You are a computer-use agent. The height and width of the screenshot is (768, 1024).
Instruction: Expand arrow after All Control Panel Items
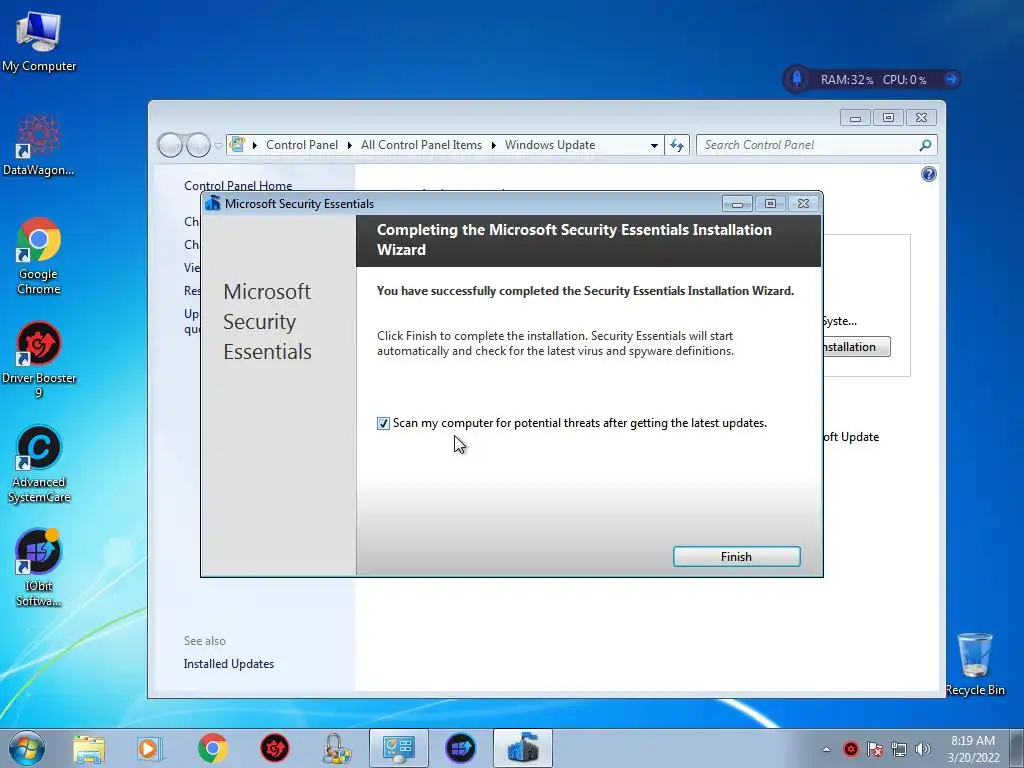pos(493,145)
